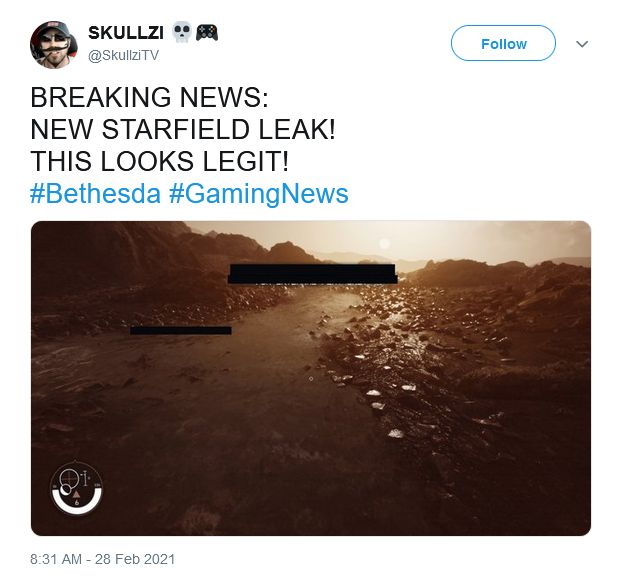
Task: Follow the SkullziTV account
Action: [503, 43]
